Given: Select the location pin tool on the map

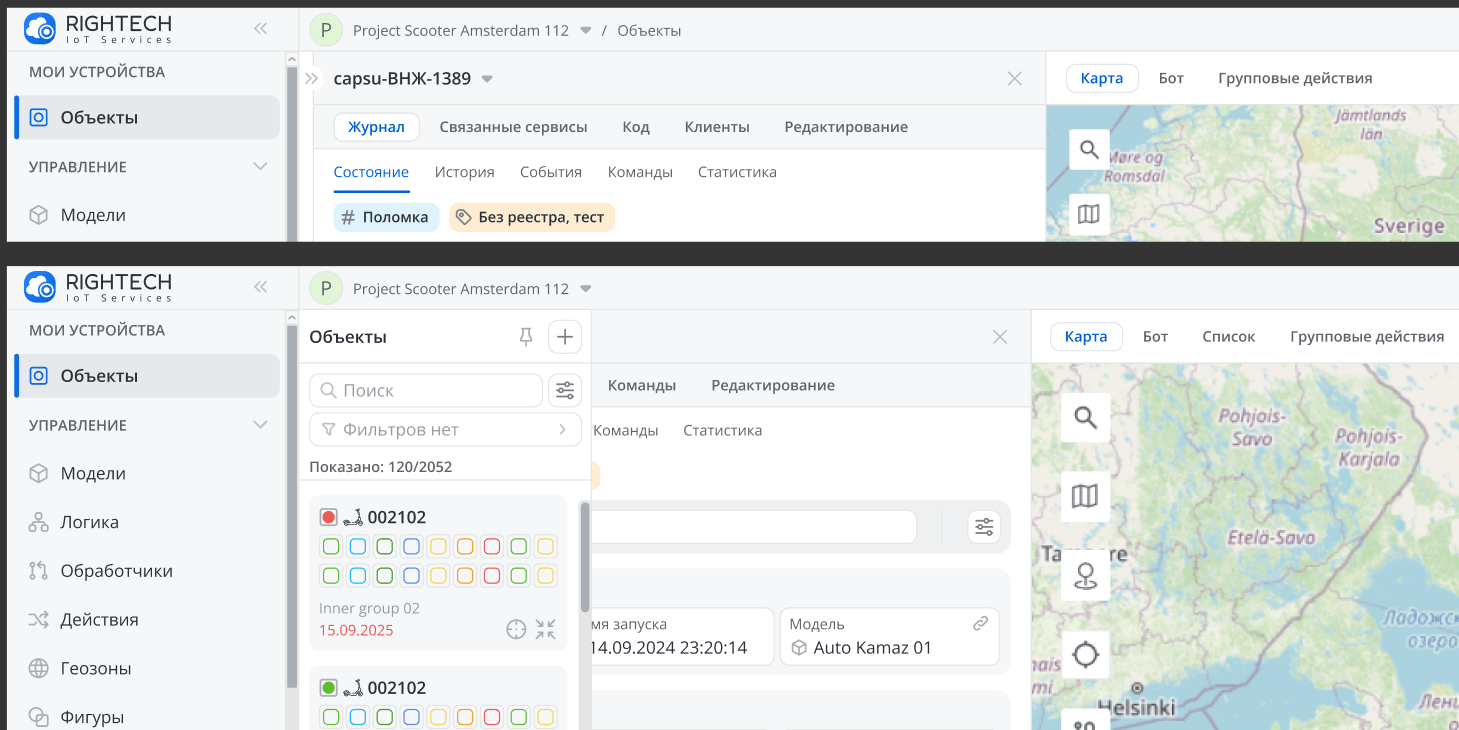Looking at the screenshot, I should point(1085,576).
